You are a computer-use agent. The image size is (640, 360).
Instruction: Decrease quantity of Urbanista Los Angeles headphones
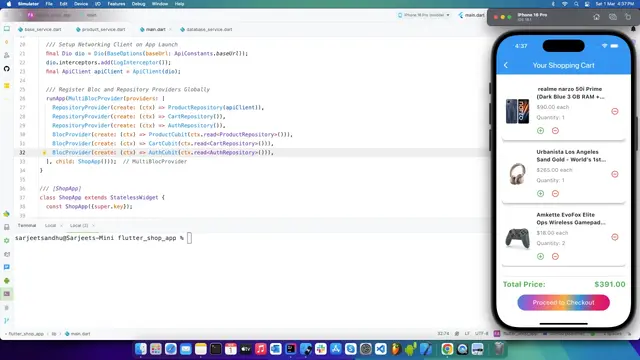(x=555, y=193)
